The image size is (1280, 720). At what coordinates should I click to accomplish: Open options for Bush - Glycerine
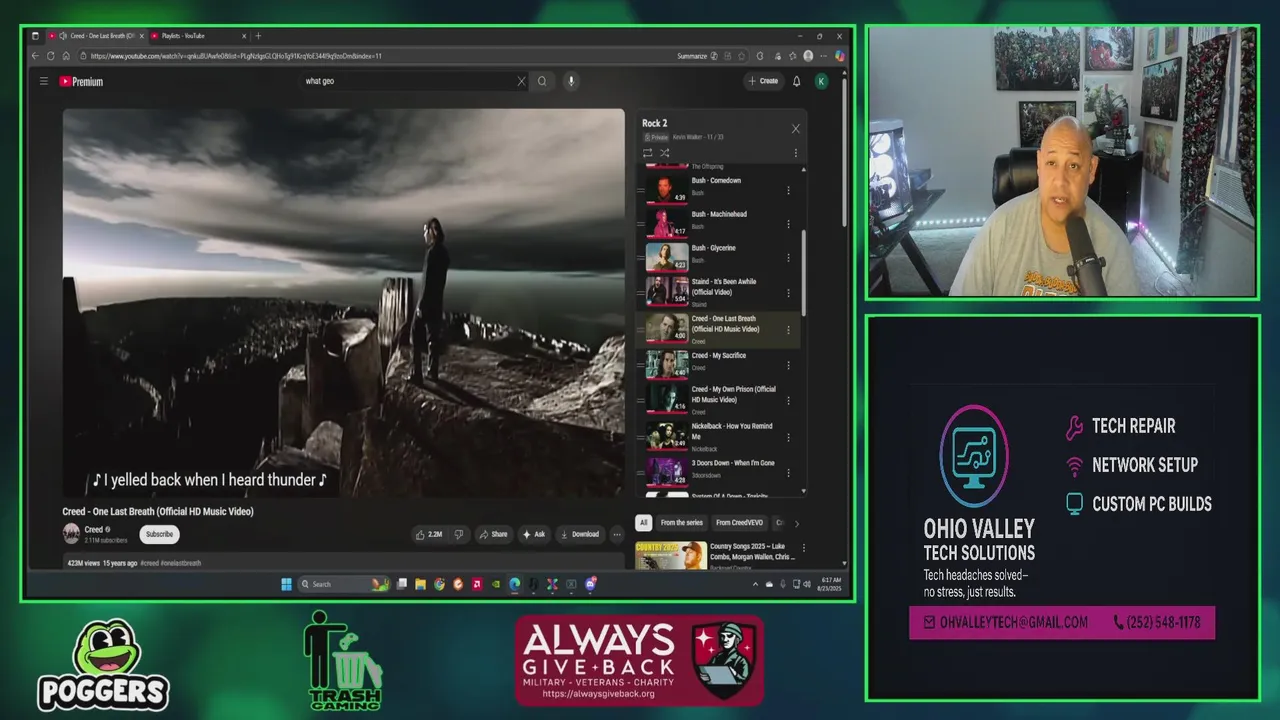[x=788, y=258]
